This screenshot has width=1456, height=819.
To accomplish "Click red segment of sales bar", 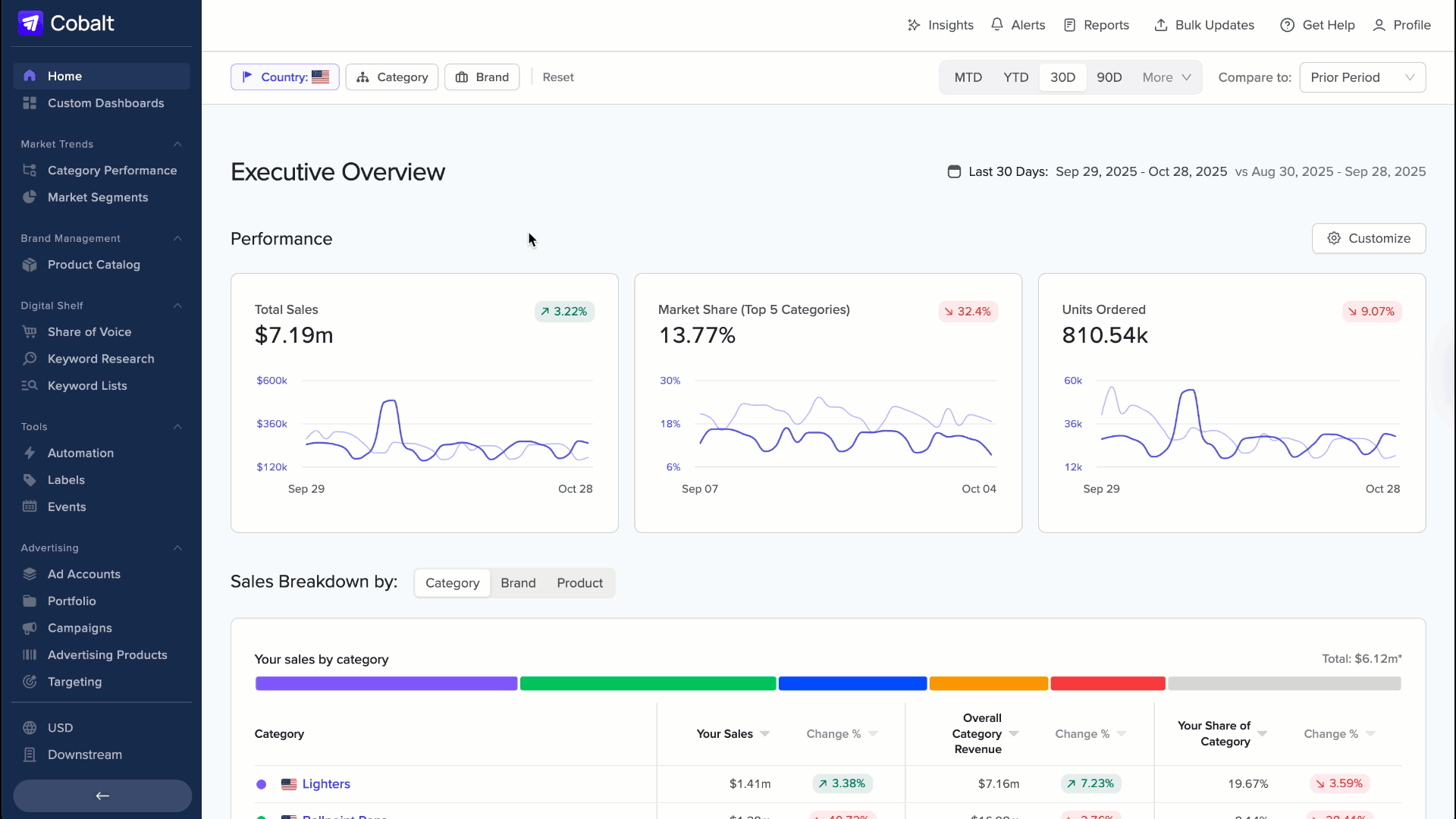I will coord(1108,683).
